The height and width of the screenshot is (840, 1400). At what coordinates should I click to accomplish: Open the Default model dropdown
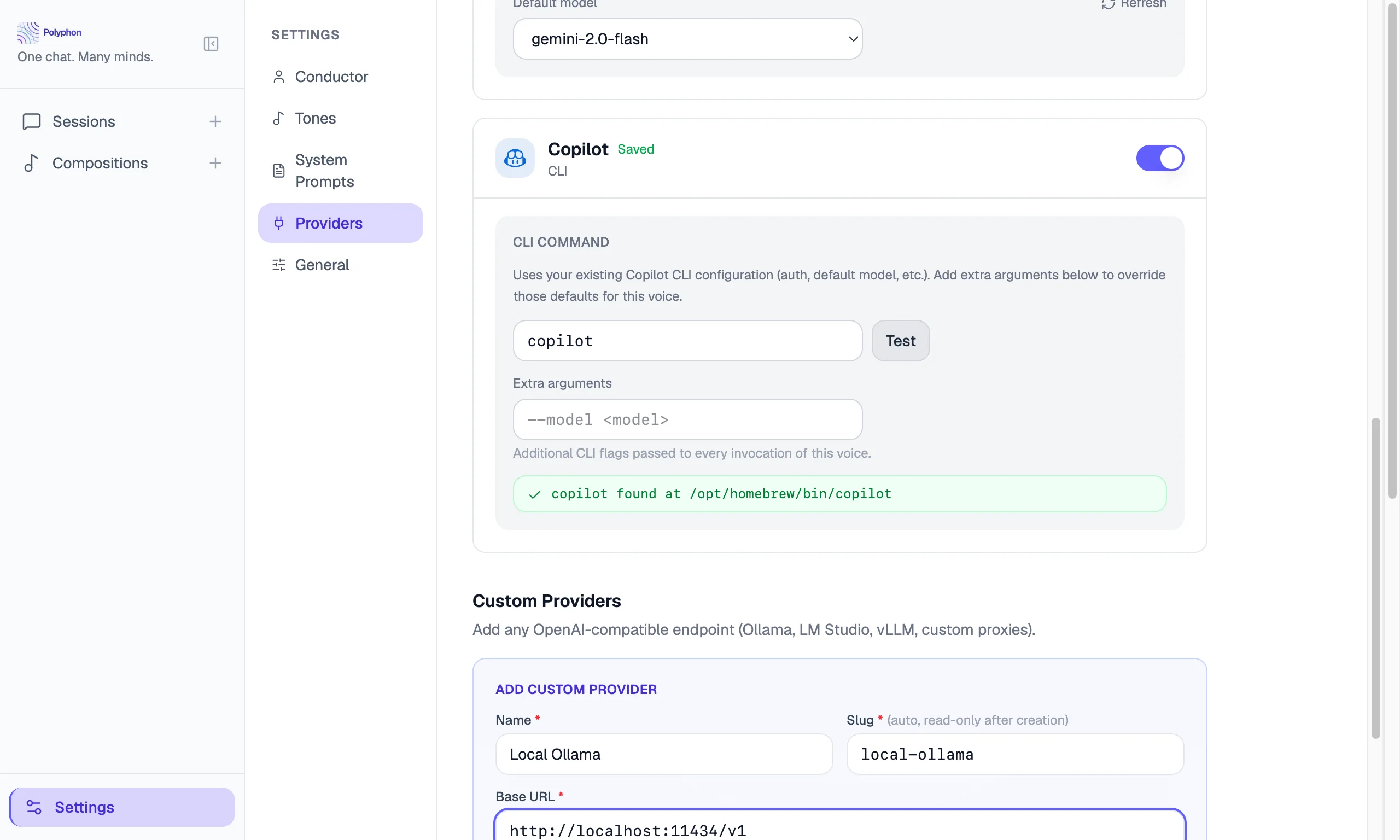687,38
